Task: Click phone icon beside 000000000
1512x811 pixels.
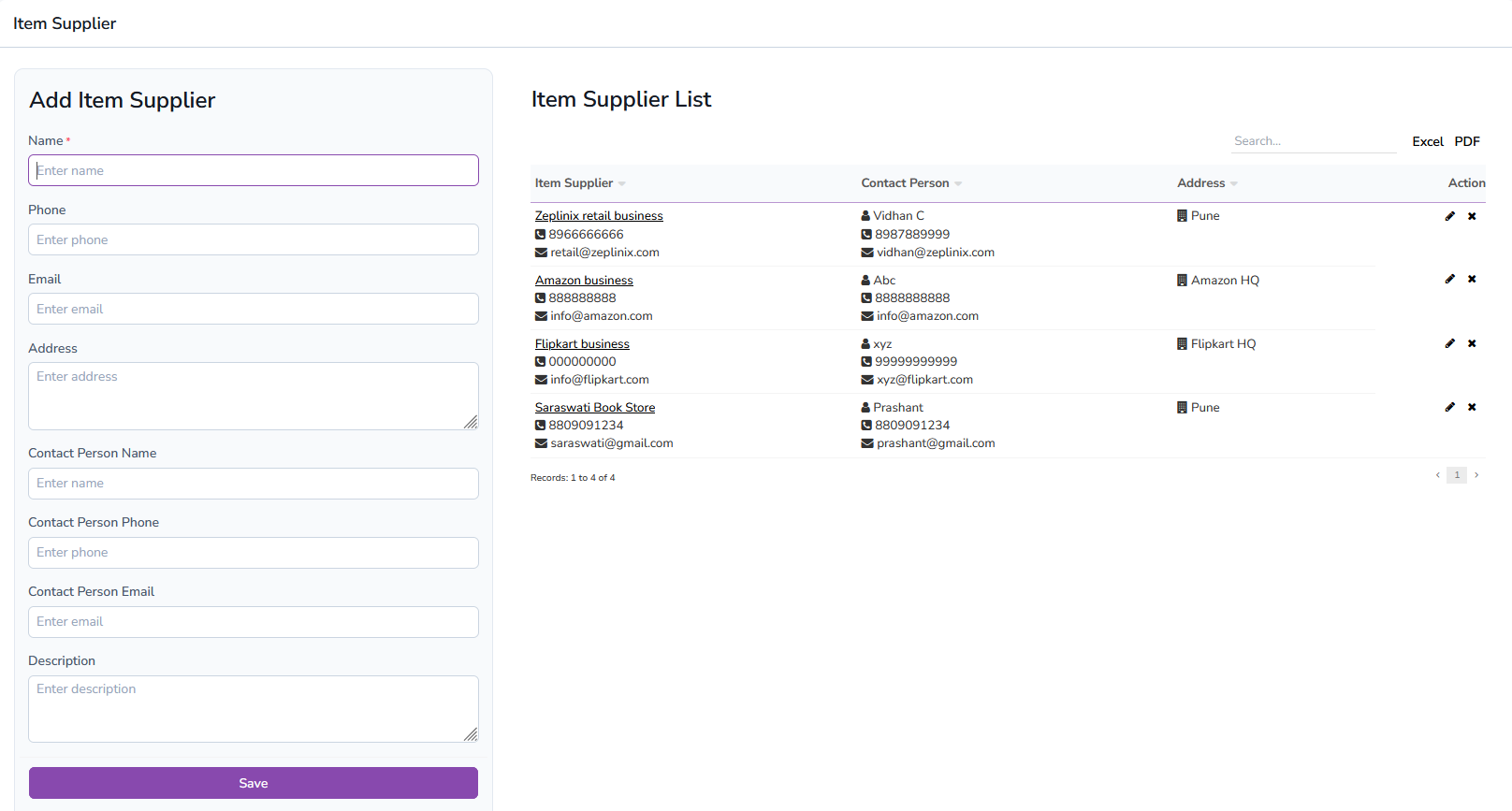Action: tap(540, 362)
